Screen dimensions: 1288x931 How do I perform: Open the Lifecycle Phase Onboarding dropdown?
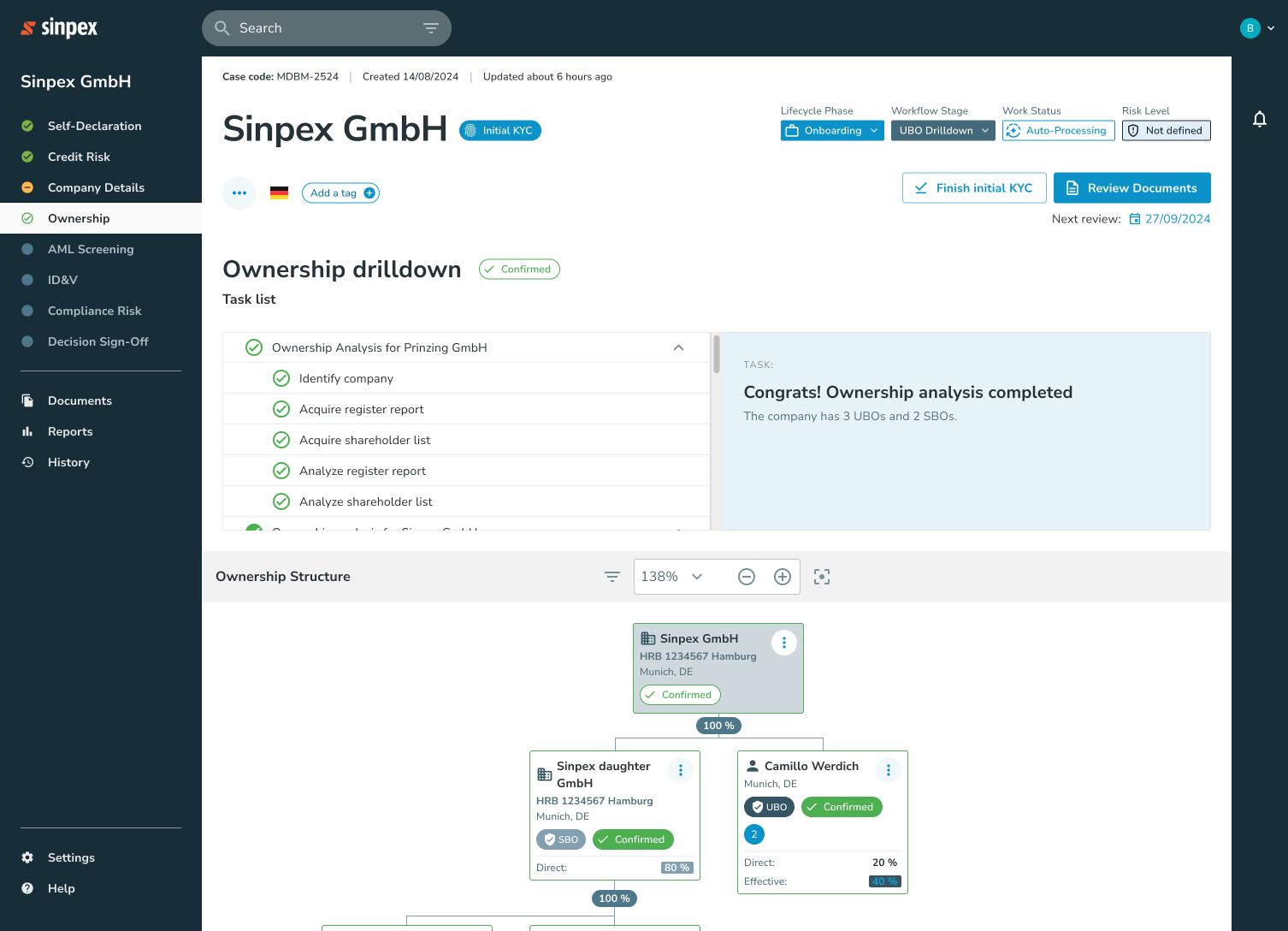coord(832,130)
